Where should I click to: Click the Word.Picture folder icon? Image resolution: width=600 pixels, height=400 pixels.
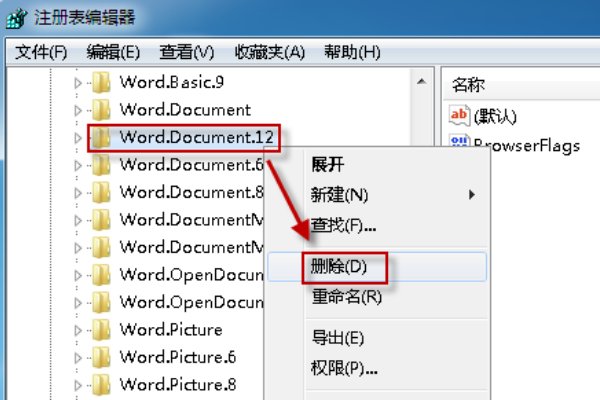click(x=101, y=330)
